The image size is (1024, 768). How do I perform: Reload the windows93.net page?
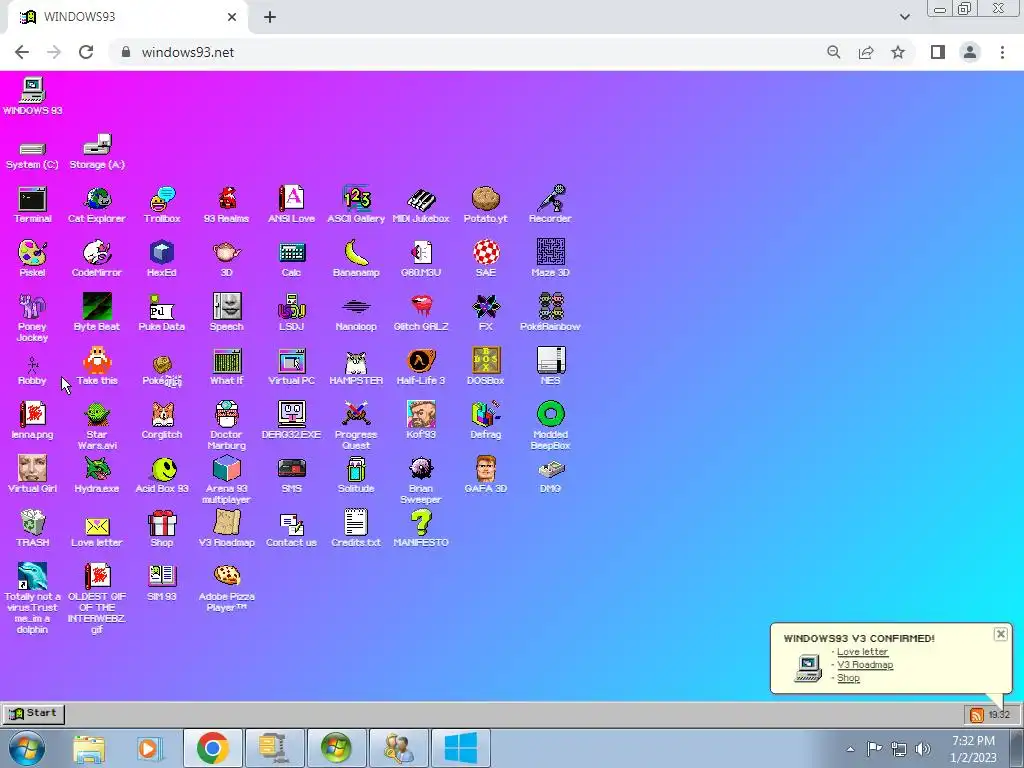(x=86, y=52)
